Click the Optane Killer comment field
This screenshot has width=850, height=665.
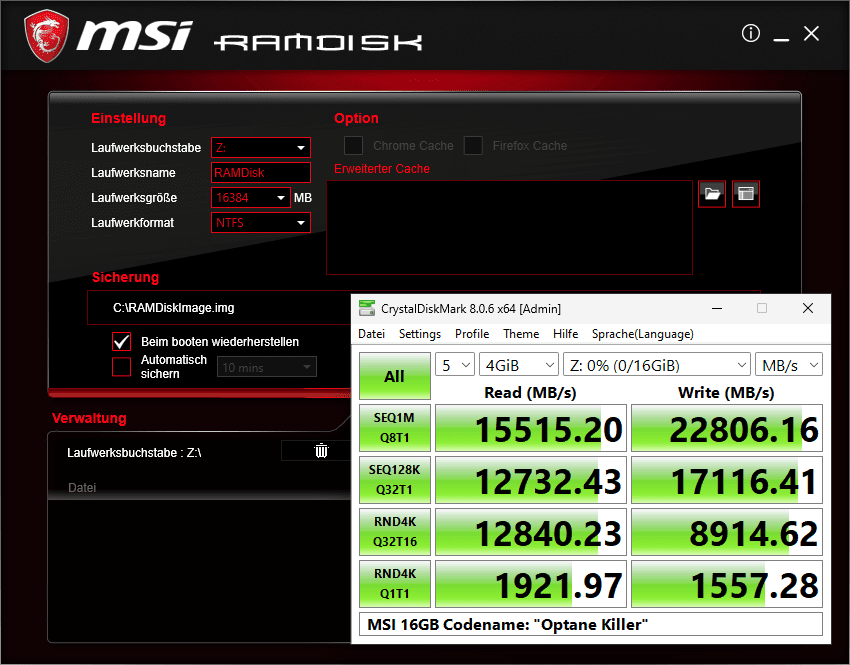(591, 624)
